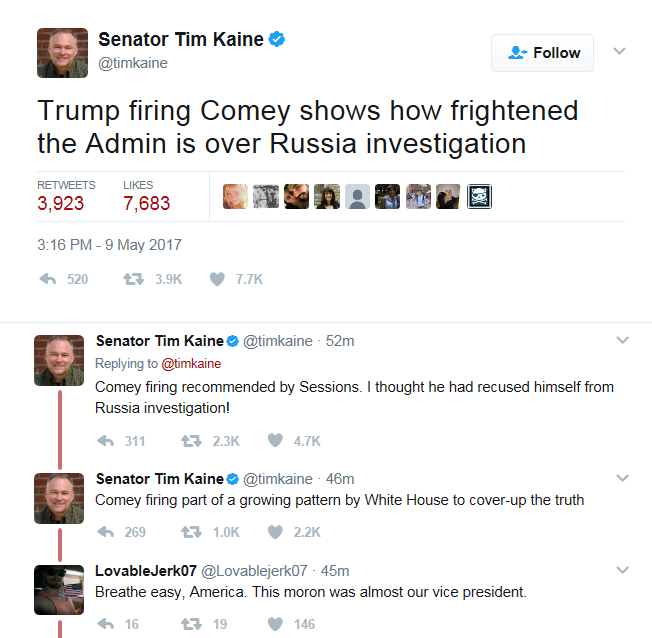Open the skull-and-crossbones liker avatar
Image resolution: width=652 pixels, height=638 pixels.
coord(479,196)
